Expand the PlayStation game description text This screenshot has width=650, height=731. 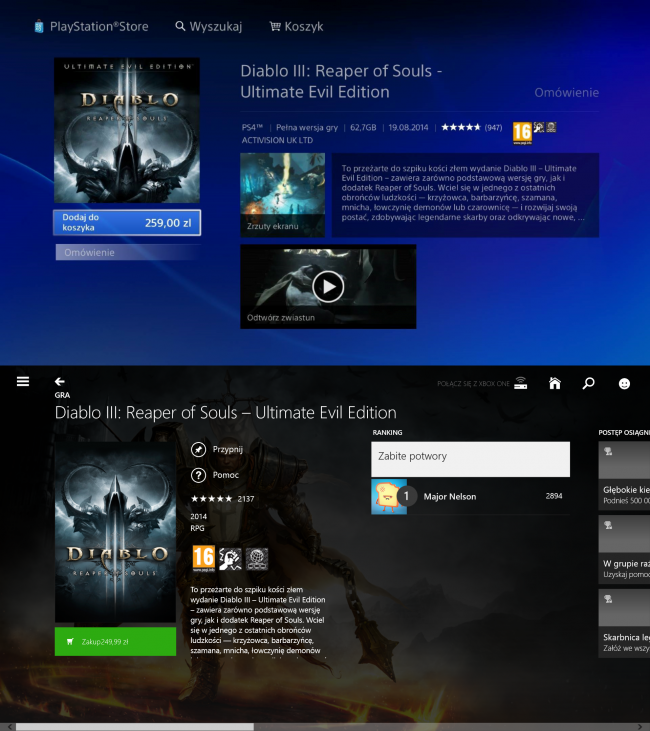point(465,195)
